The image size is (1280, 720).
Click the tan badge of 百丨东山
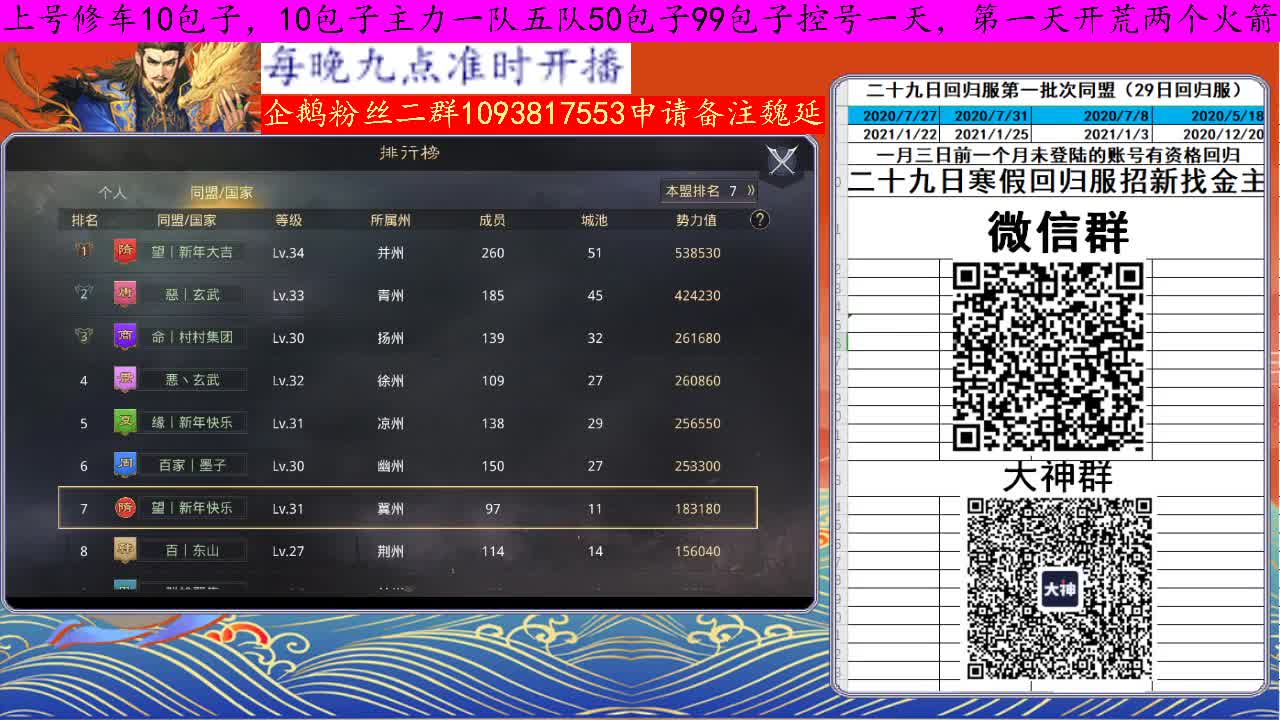[x=125, y=550]
